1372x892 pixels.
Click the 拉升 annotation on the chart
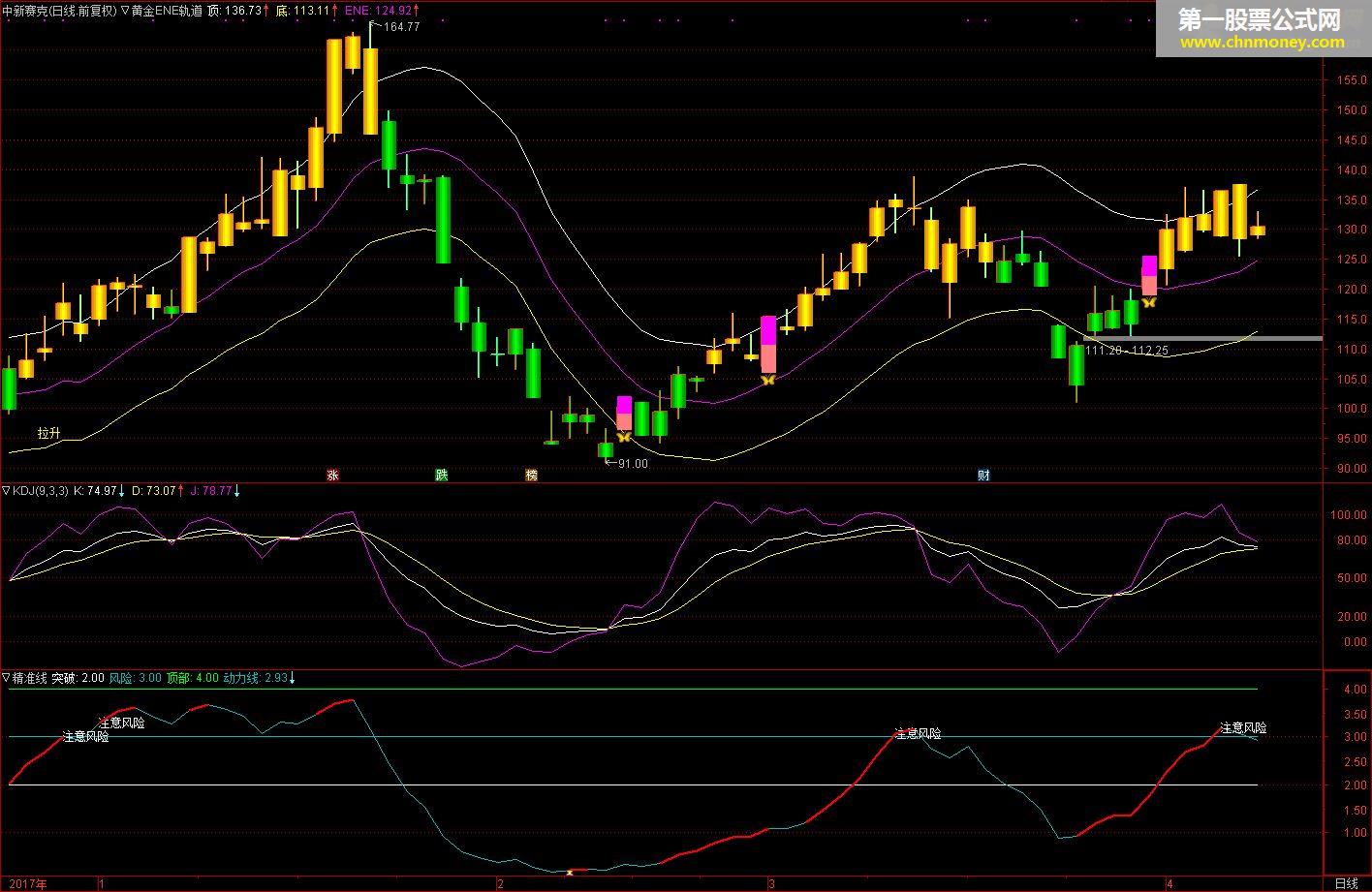pyautogui.click(x=49, y=433)
